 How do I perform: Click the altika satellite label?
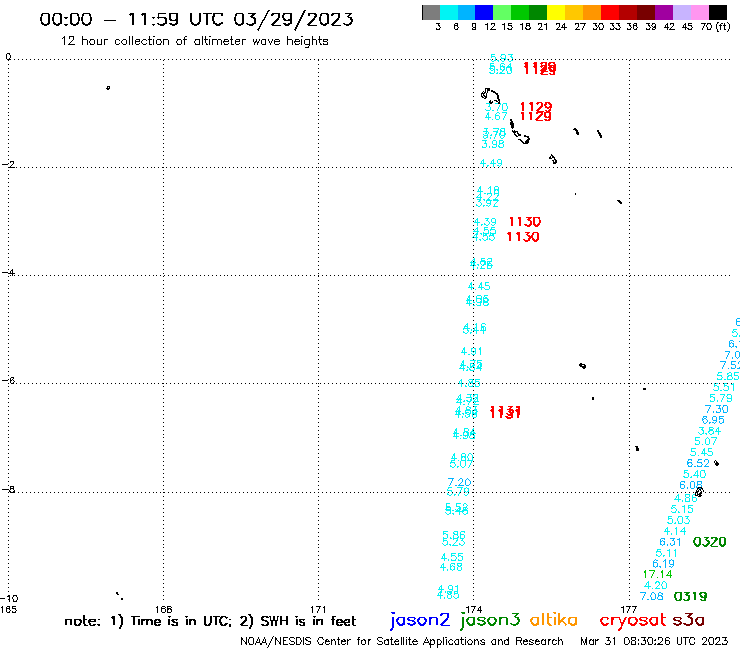(554, 620)
